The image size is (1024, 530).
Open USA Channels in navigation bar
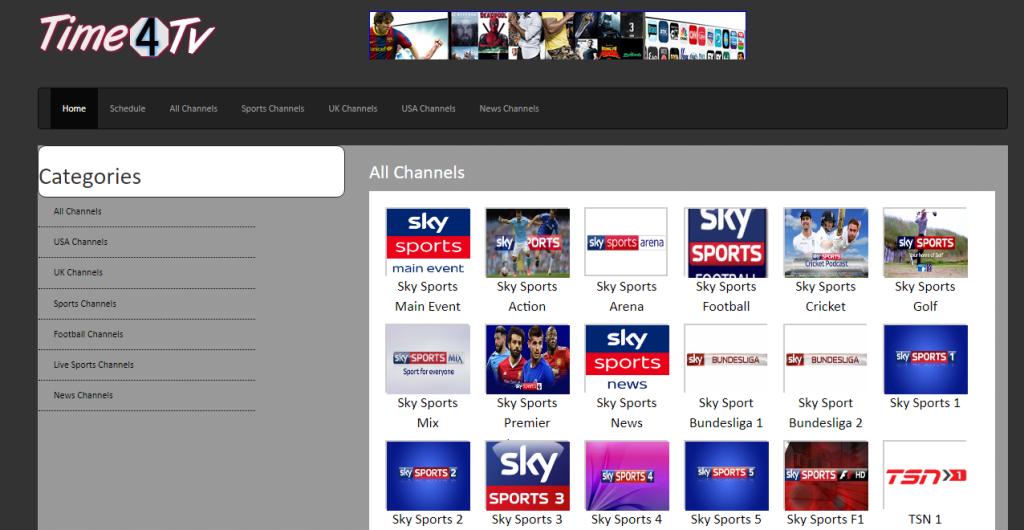pyautogui.click(x=428, y=108)
